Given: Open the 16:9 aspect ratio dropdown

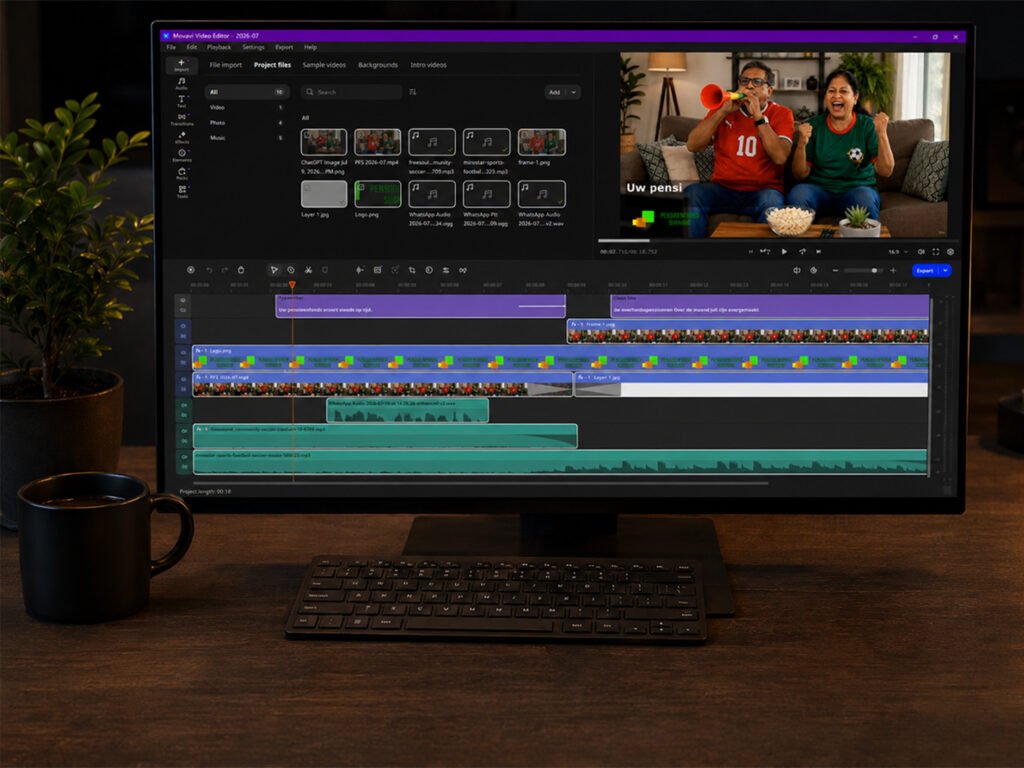Looking at the screenshot, I should (x=898, y=251).
